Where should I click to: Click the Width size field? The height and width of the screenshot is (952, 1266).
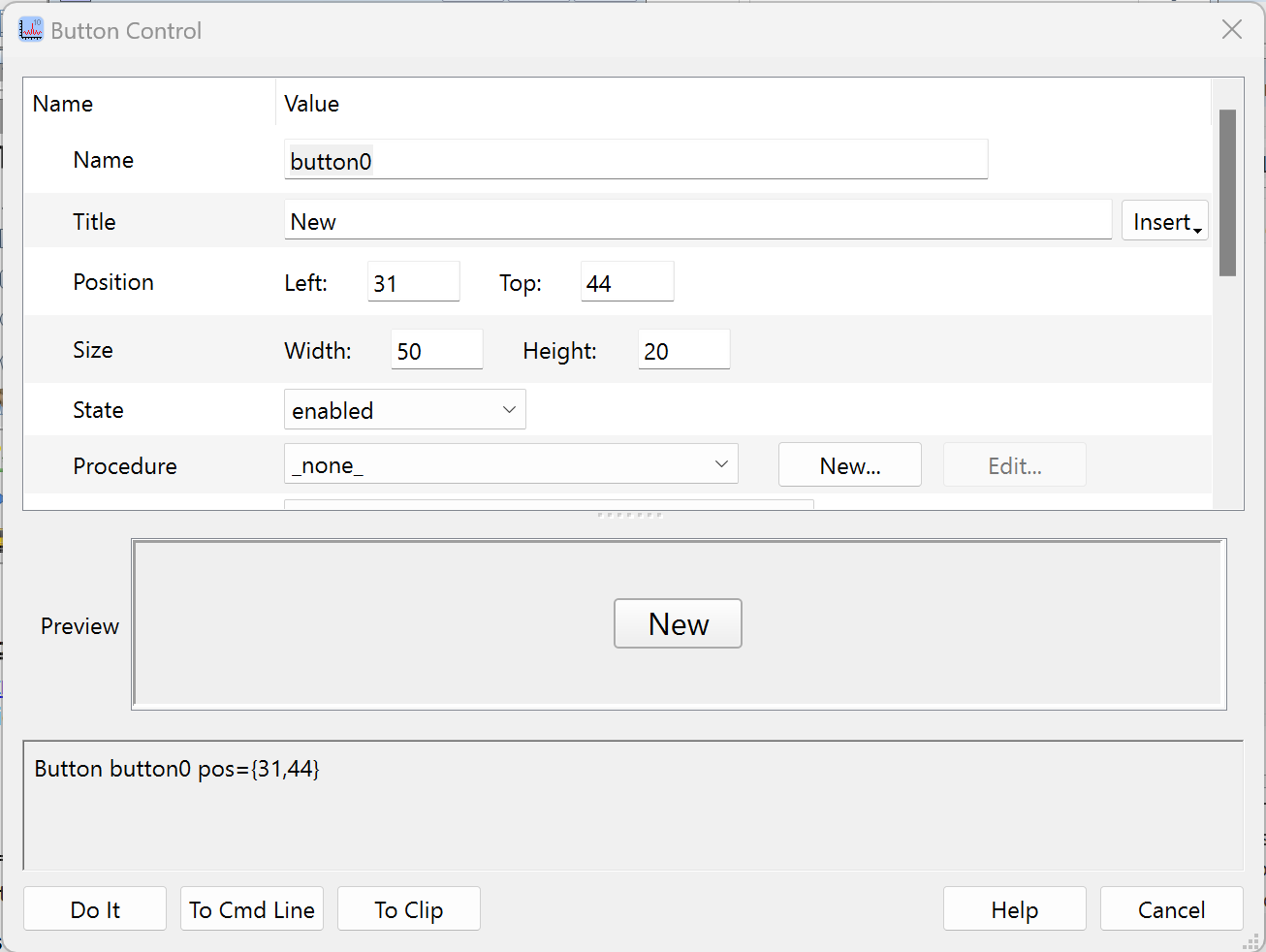coord(436,350)
